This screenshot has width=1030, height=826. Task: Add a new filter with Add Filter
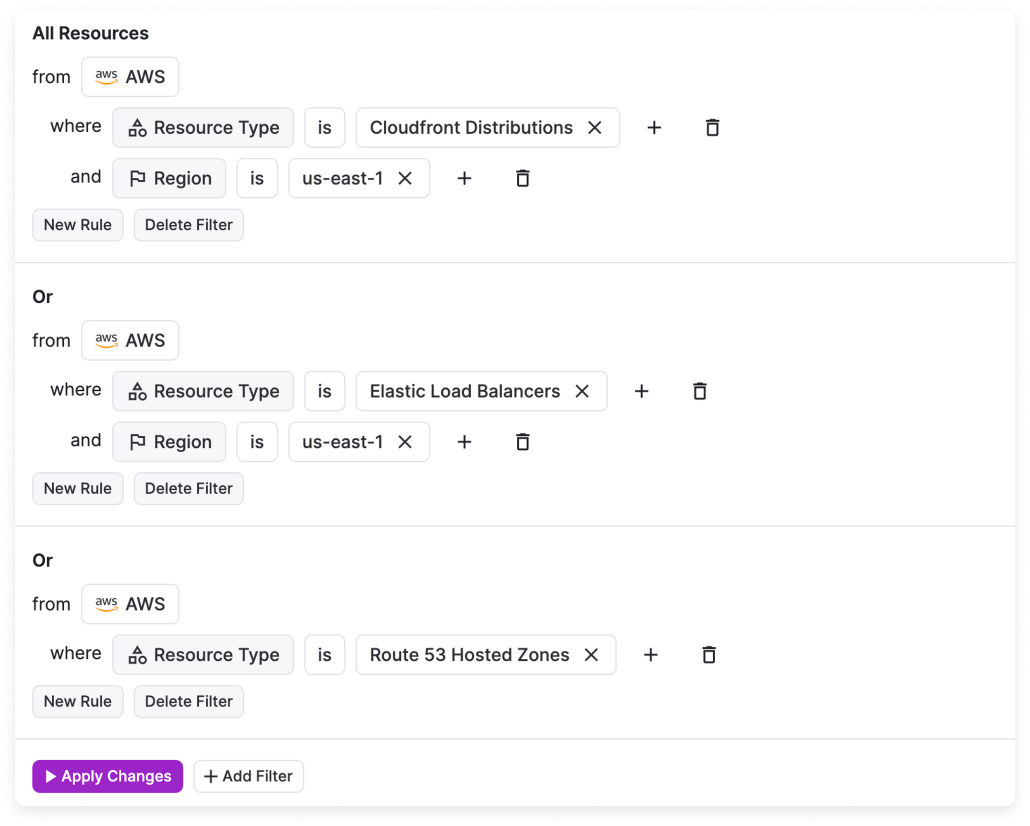[248, 776]
